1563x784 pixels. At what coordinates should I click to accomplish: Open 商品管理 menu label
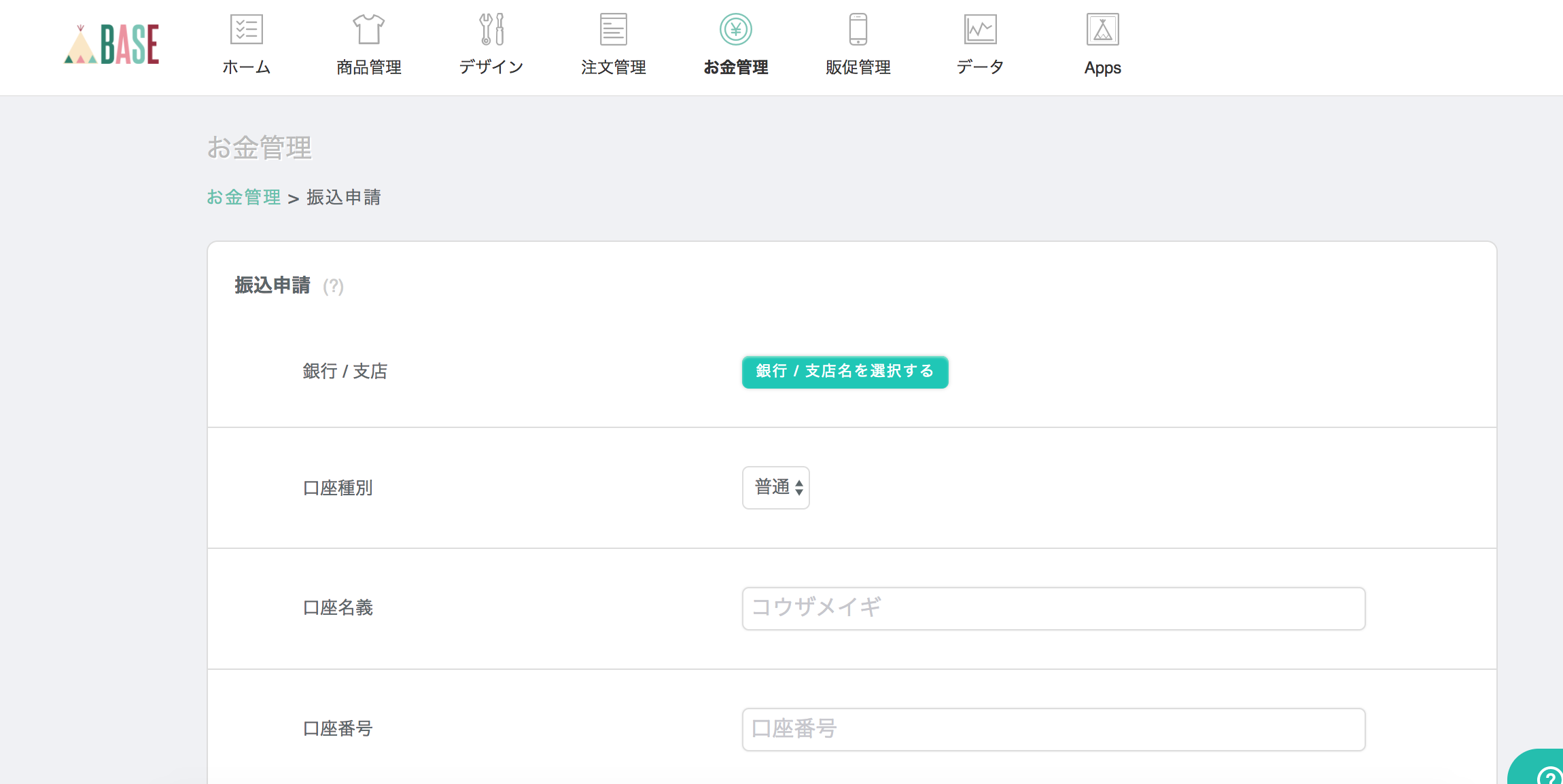pyautogui.click(x=369, y=67)
